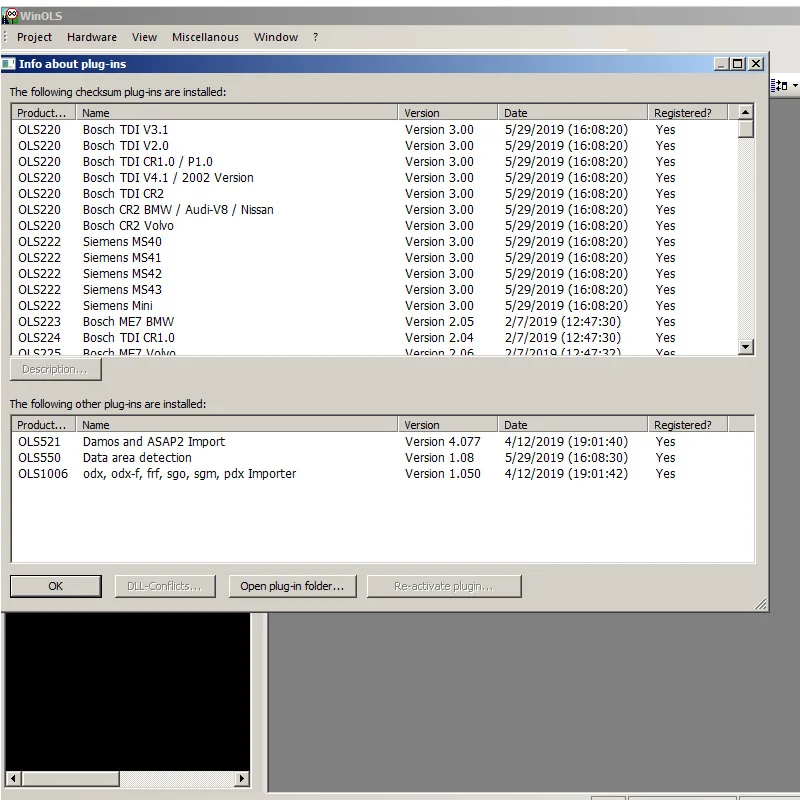Viewport: 800px width, 800px height.
Task: Sort other plug-ins by Registered? column header
Action: coord(688,424)
